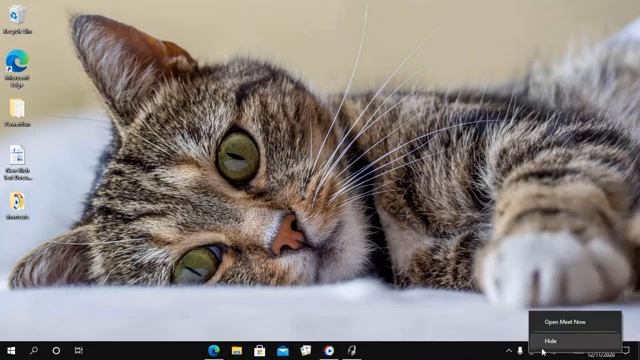Open the media player icon on the taskbar

pyautogui.click(x=329, y=351)
